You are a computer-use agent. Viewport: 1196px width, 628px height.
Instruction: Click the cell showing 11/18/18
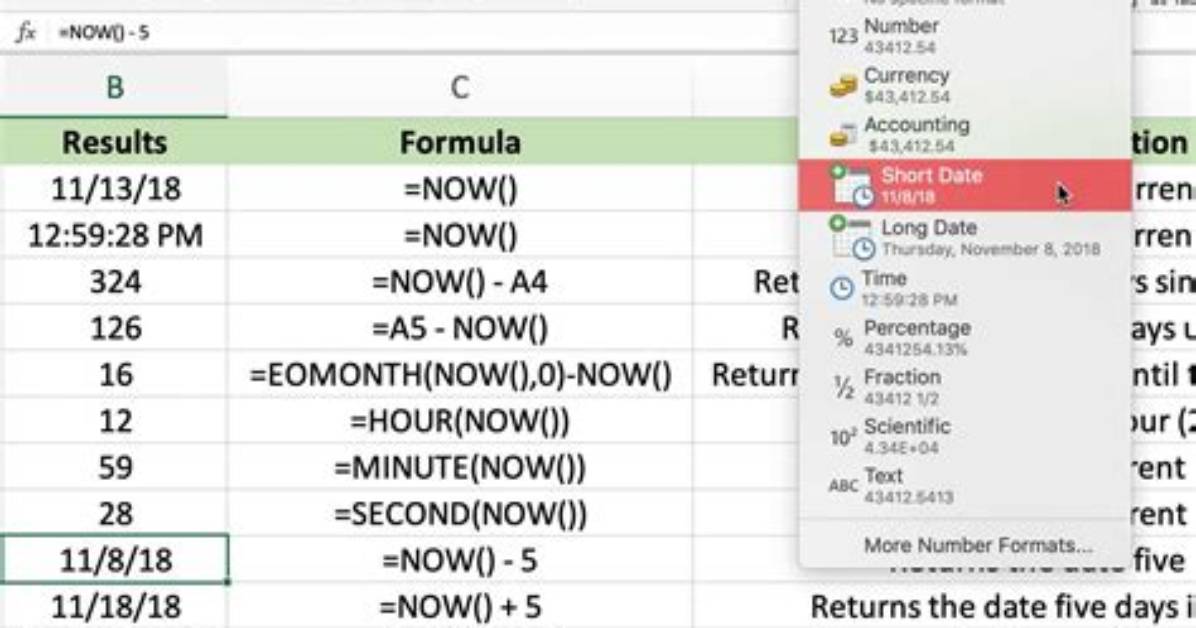coord(114,607)
